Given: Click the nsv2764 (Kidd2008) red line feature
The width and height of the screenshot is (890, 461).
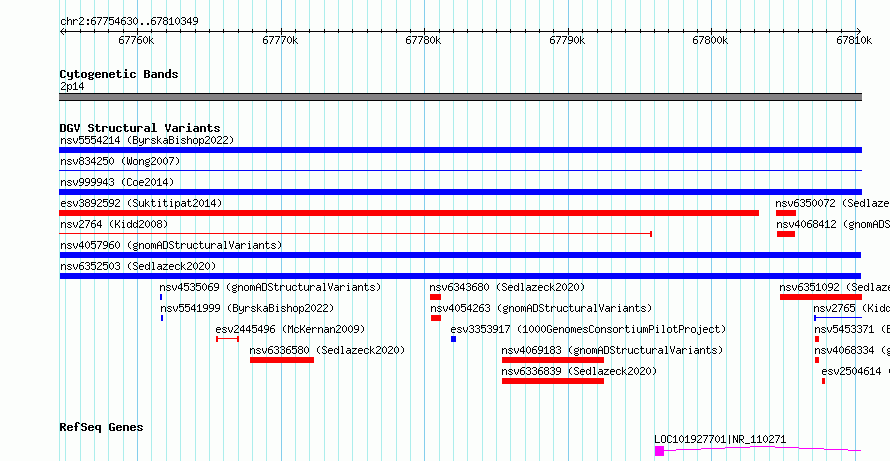Looking at the screenshot, I should [x=356, y=234].
